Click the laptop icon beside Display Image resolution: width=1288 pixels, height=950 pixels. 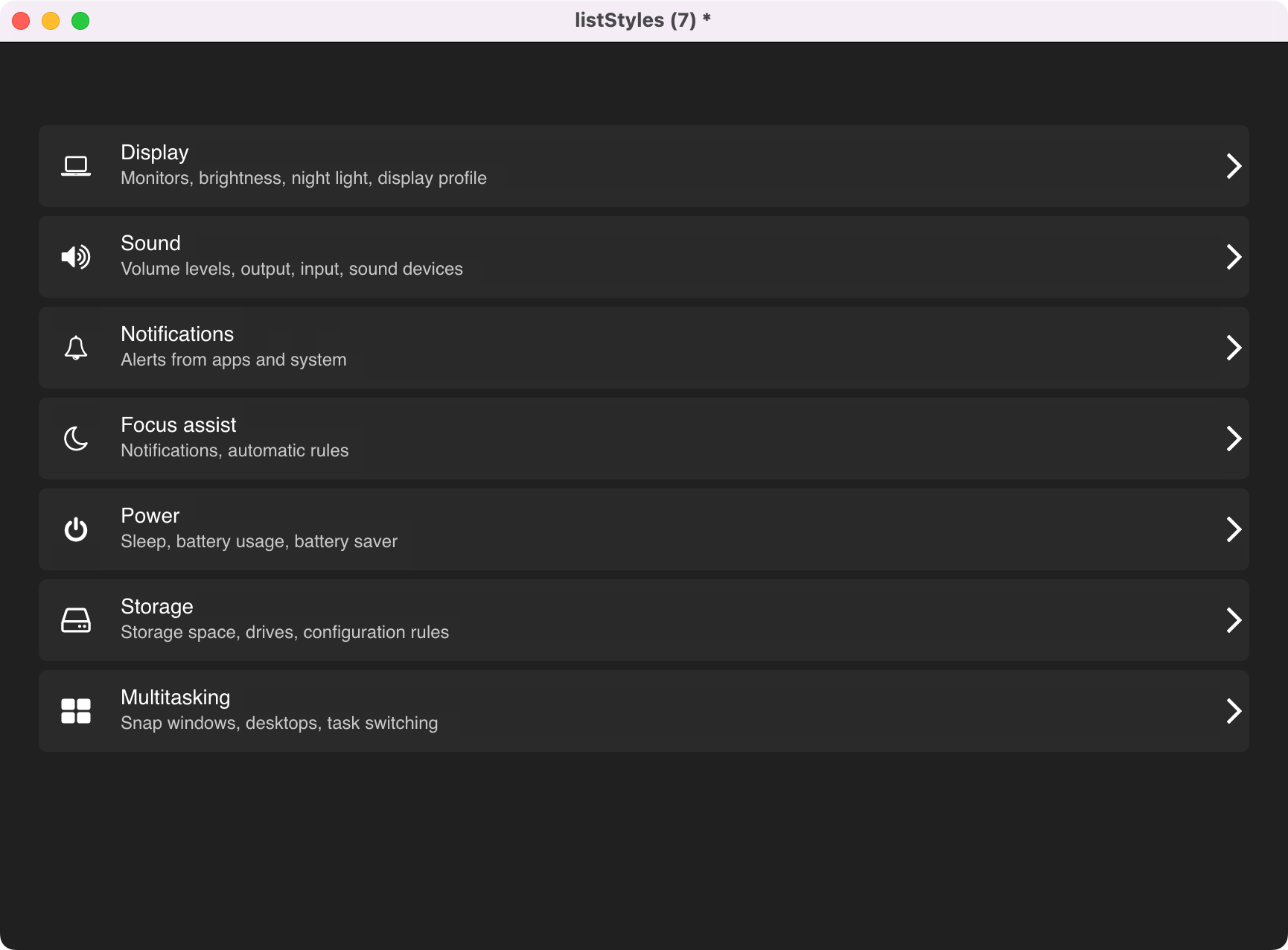pos(76,166)
